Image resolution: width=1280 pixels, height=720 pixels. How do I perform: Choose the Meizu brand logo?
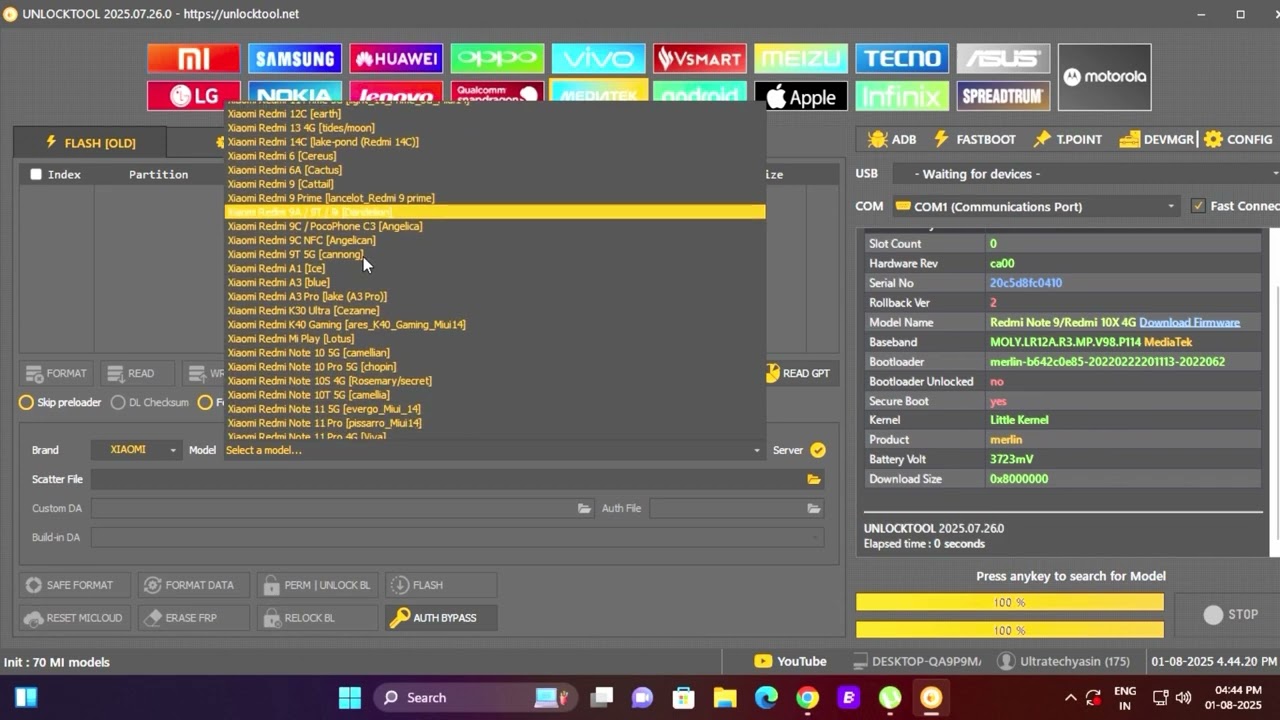pos(801,59)
